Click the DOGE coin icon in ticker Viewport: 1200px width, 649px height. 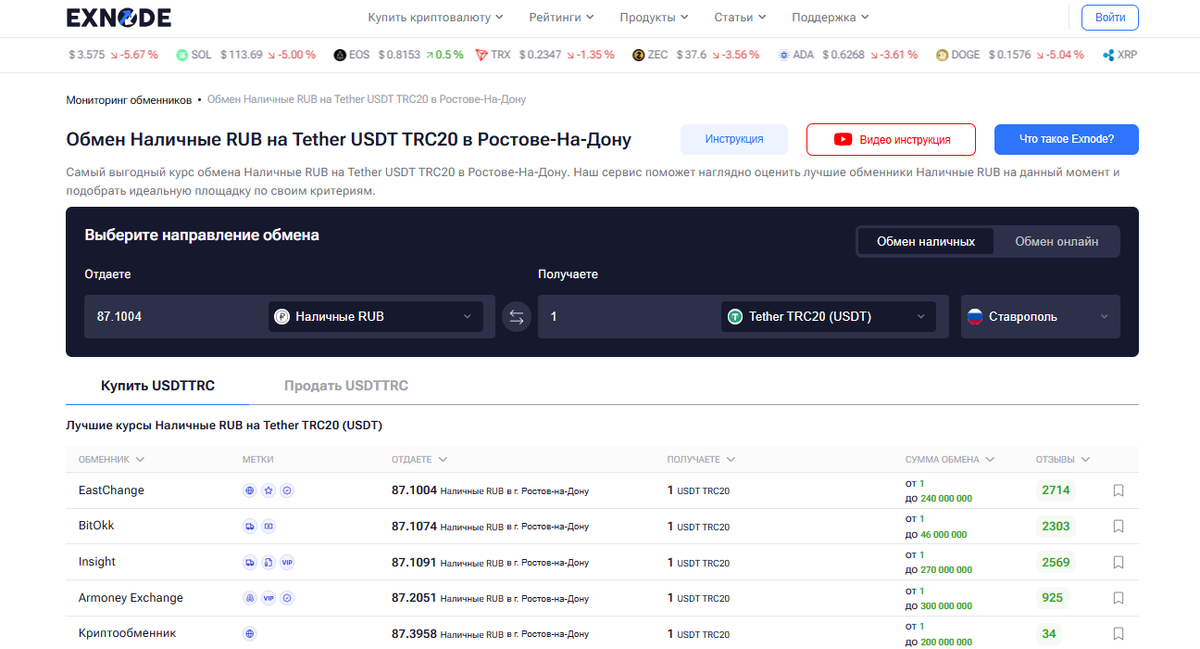pyautogui.click(x=941, y=55)
